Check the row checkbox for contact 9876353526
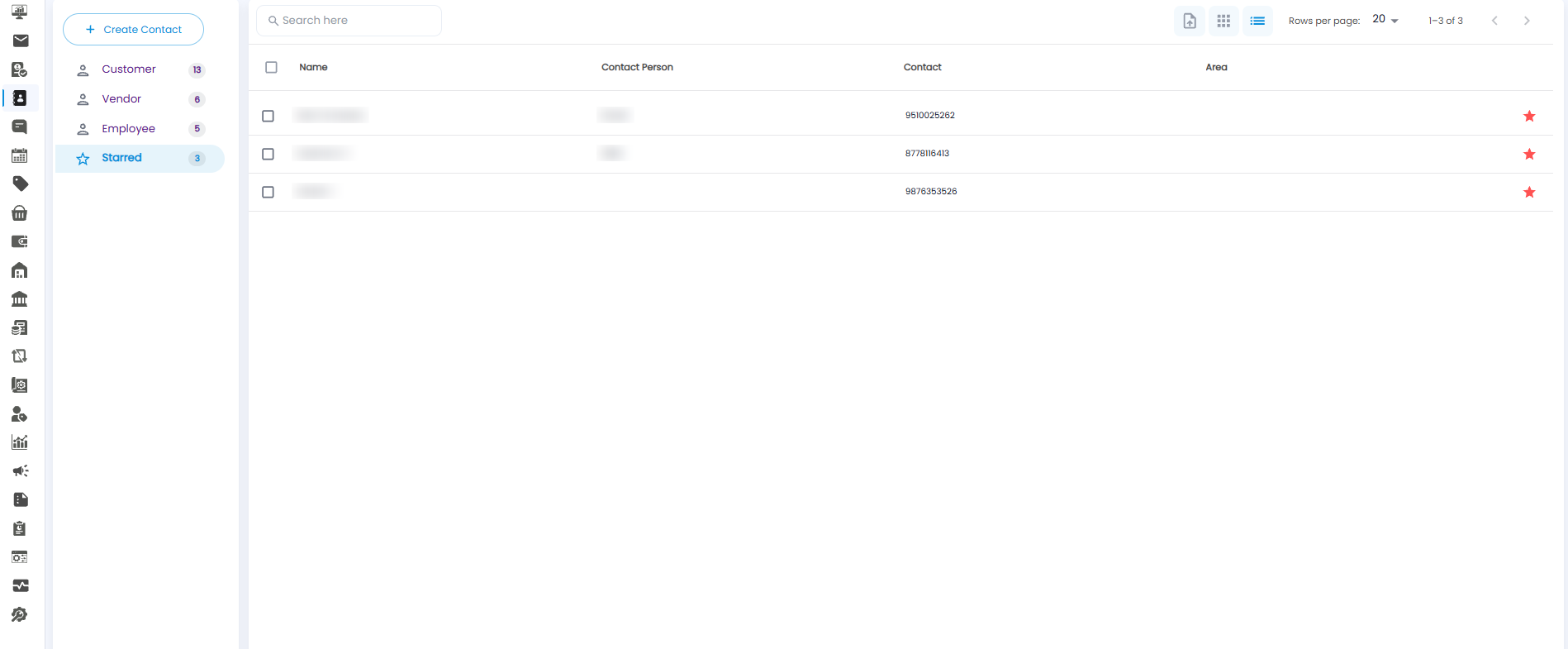The width and height of the screenshot is (1568, 649). pos(268,192)
